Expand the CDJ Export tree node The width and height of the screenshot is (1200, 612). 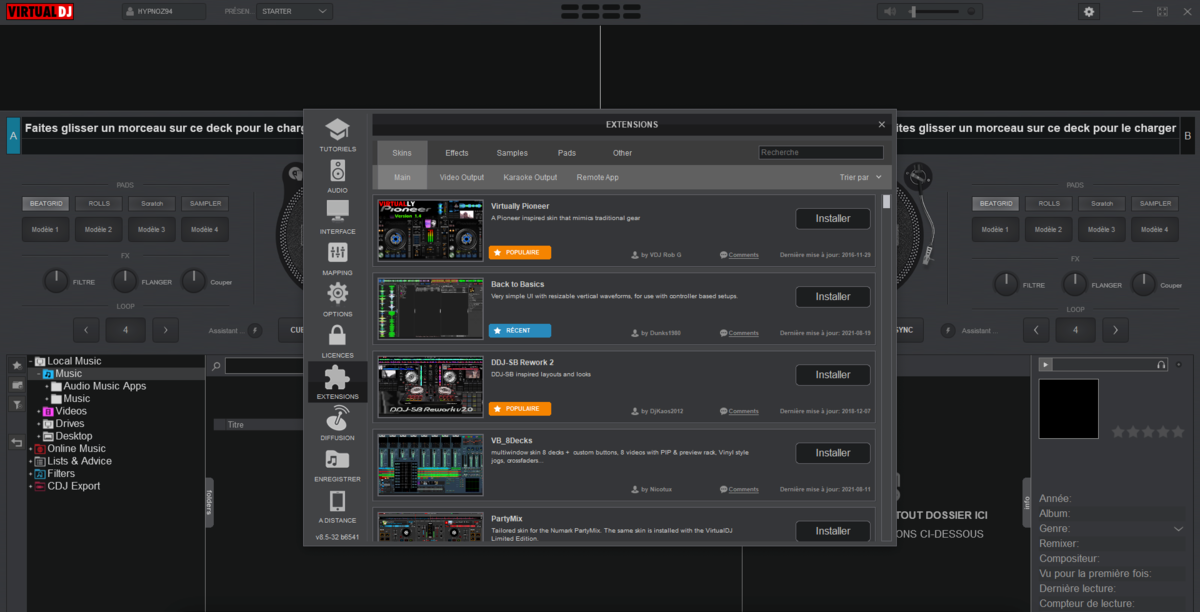(30, 486)
